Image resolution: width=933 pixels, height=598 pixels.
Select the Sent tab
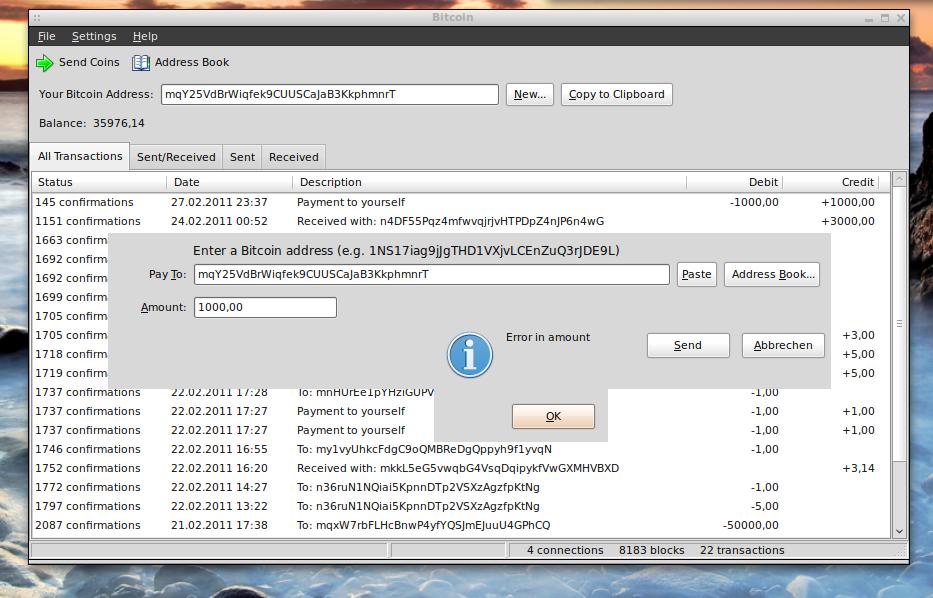point(242,157)
